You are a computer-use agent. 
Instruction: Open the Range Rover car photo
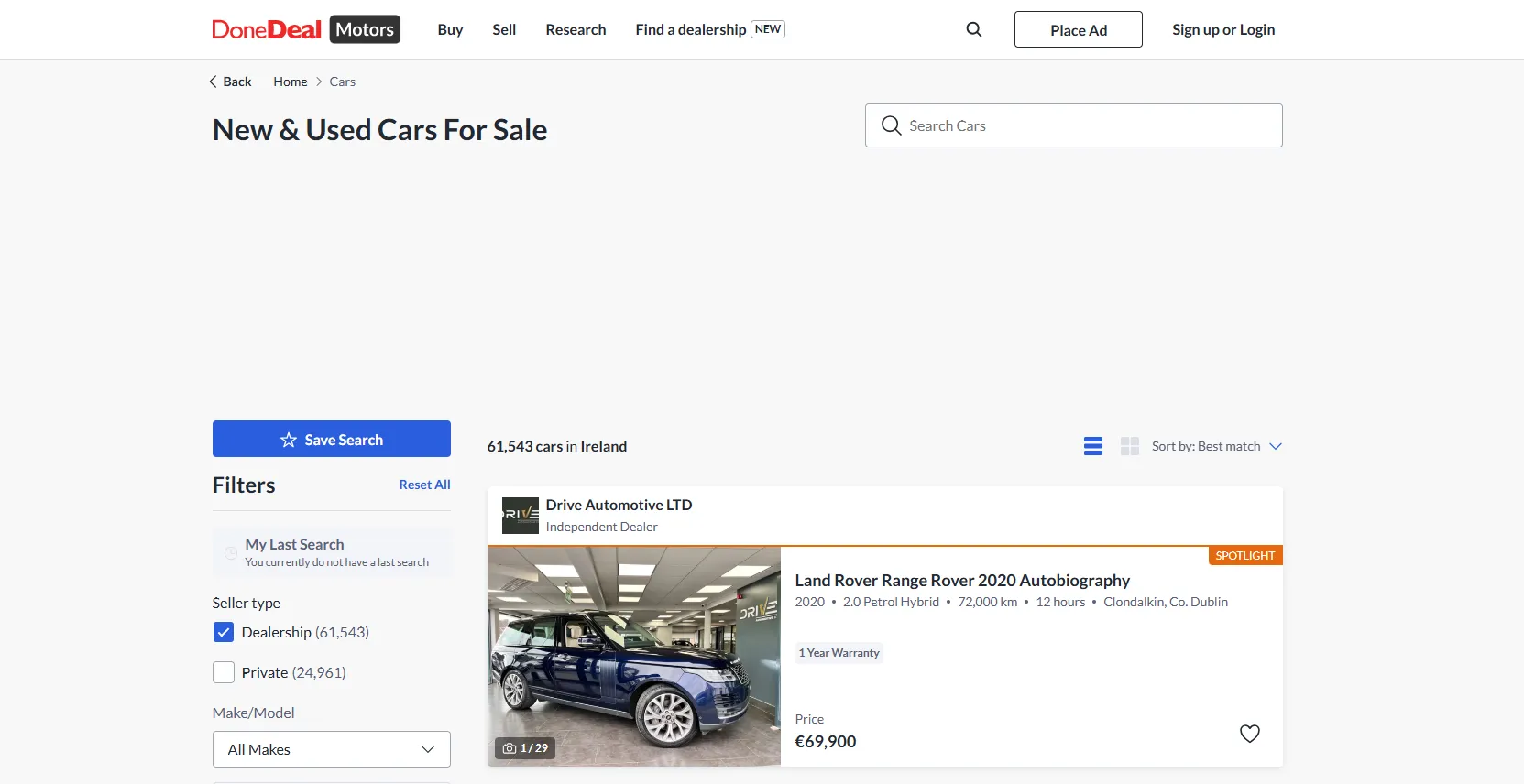[x=634, y=657]
